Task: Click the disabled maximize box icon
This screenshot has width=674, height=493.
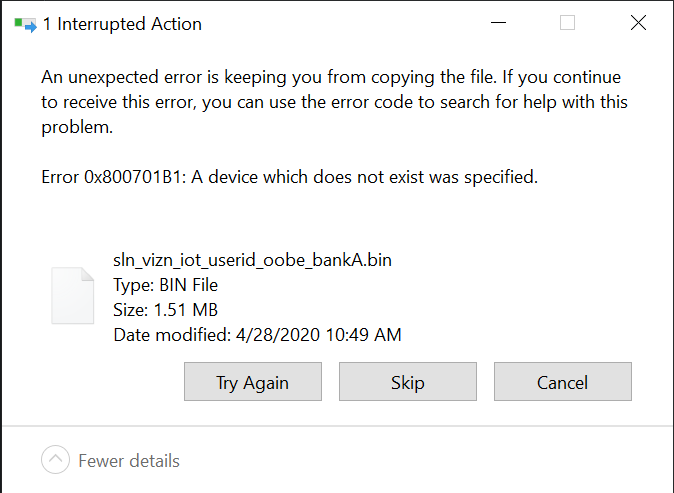Action: tap(567, 22)
